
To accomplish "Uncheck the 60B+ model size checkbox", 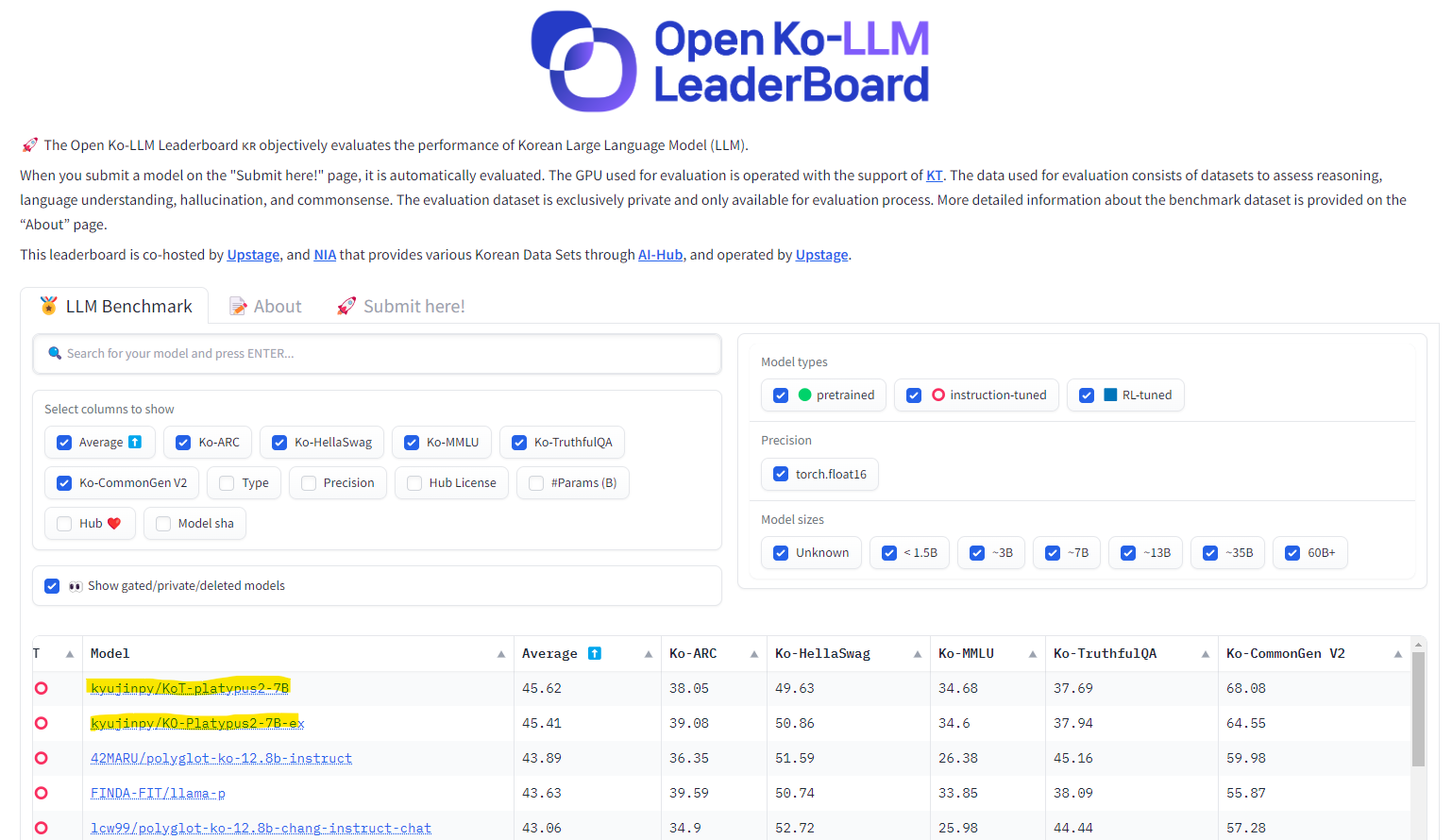I will coord(1292,553).
